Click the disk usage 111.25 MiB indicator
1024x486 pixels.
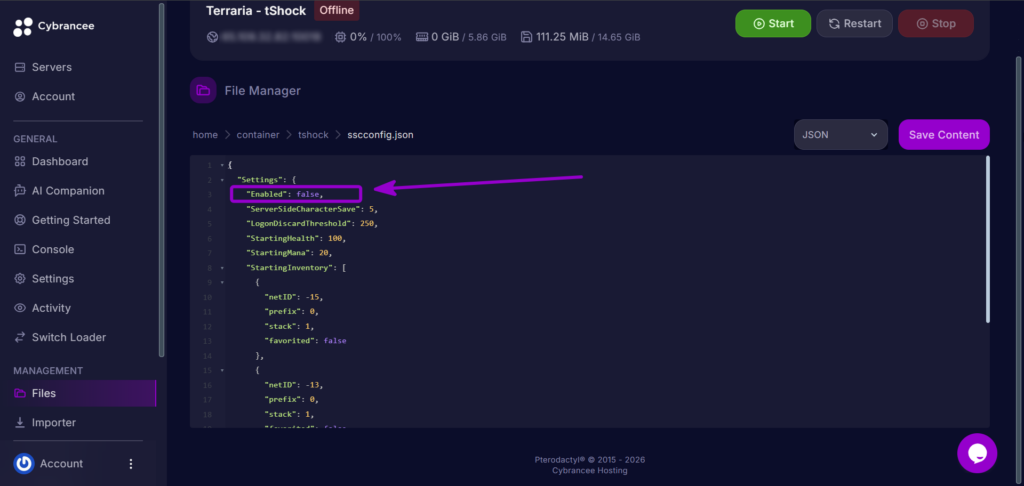pos(581,37)
